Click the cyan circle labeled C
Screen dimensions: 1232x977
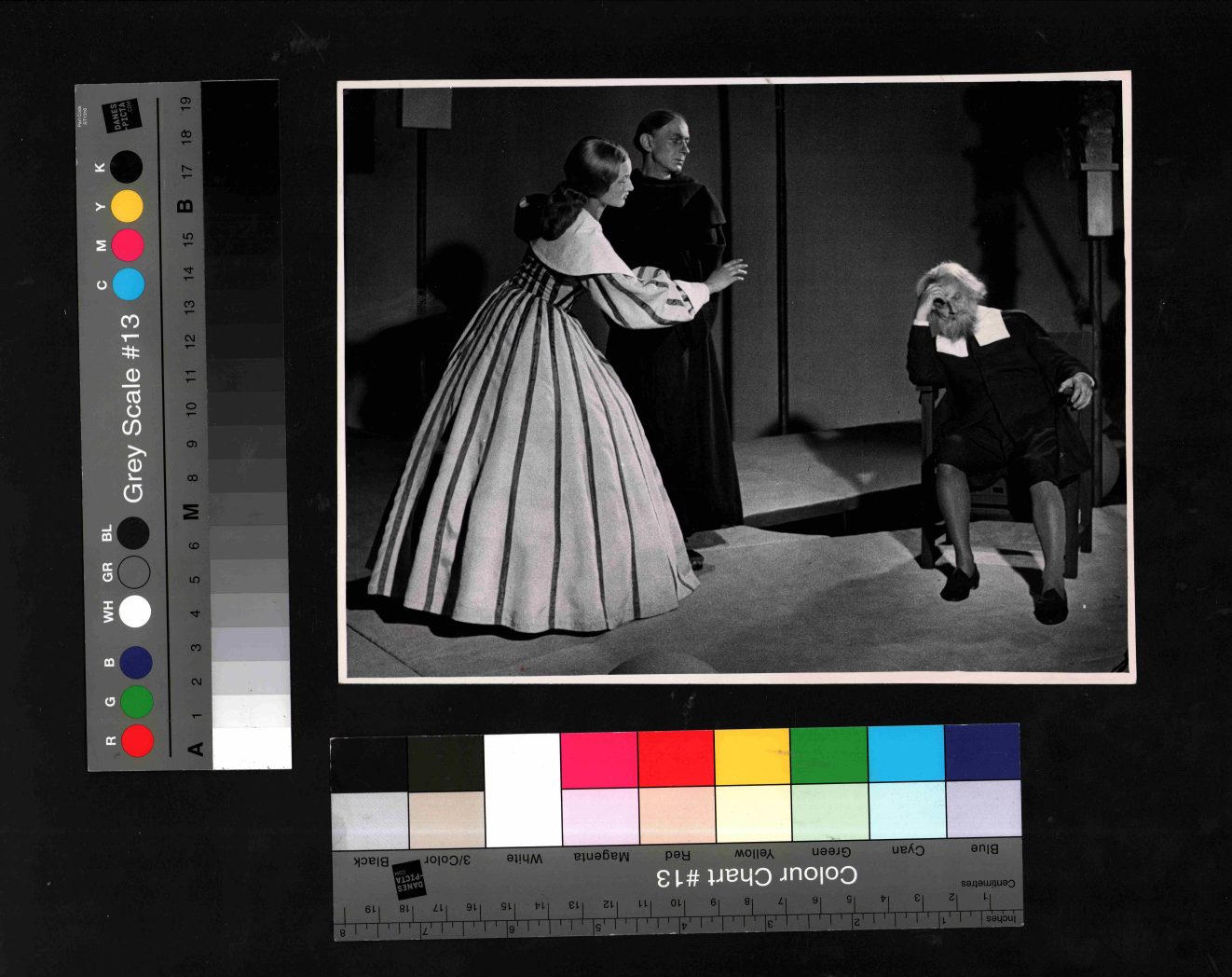129,284
